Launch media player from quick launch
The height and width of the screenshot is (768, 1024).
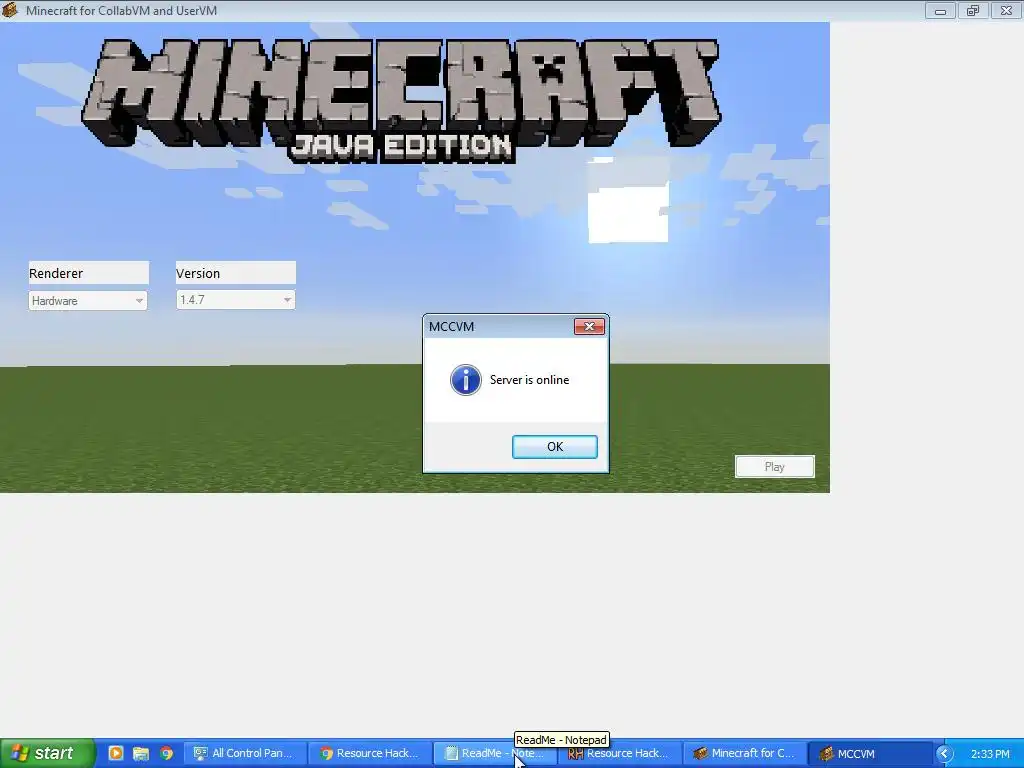116,753
